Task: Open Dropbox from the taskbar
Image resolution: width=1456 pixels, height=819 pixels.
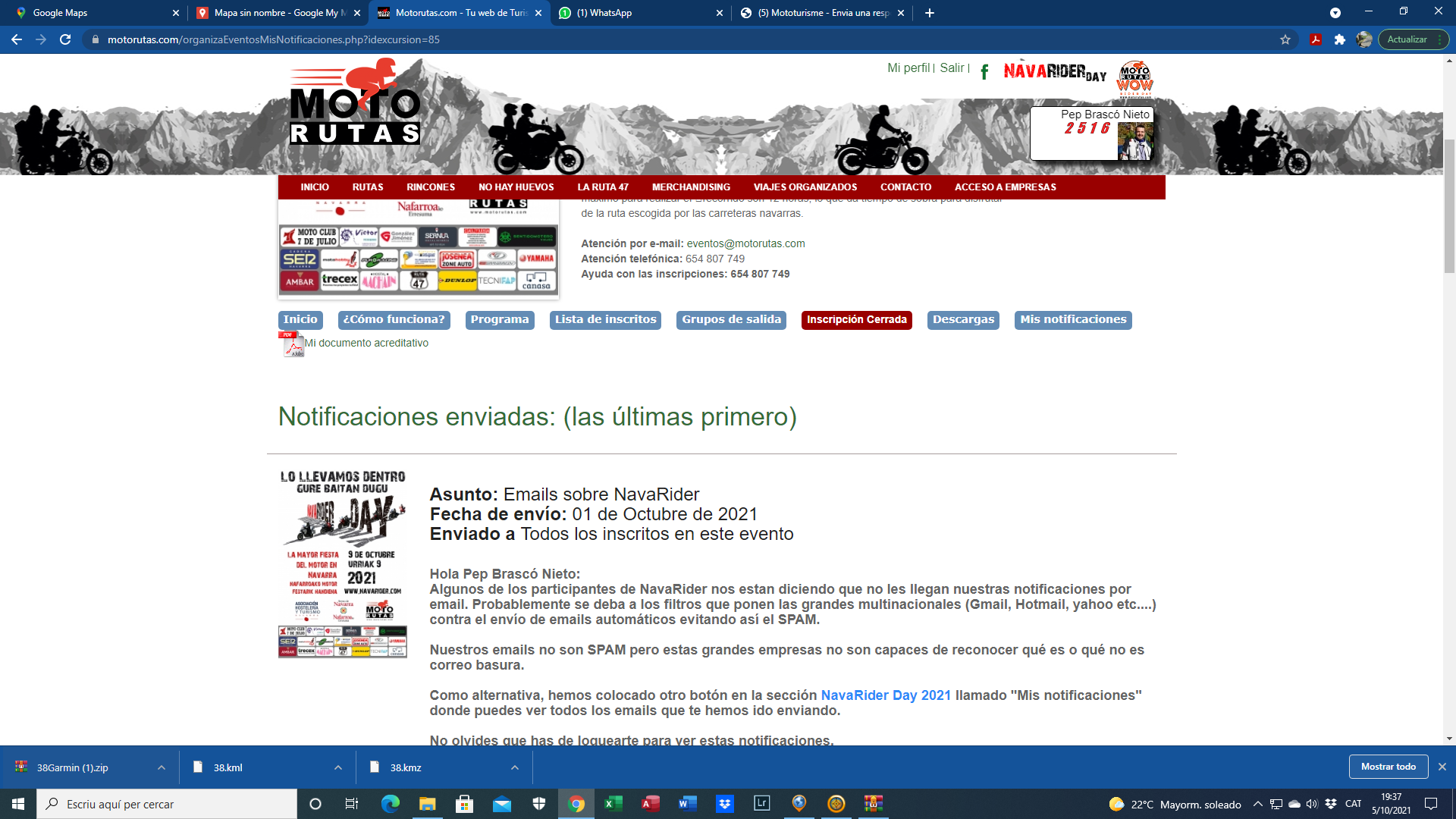Action: pyautogui.click(x=725, y=804)
